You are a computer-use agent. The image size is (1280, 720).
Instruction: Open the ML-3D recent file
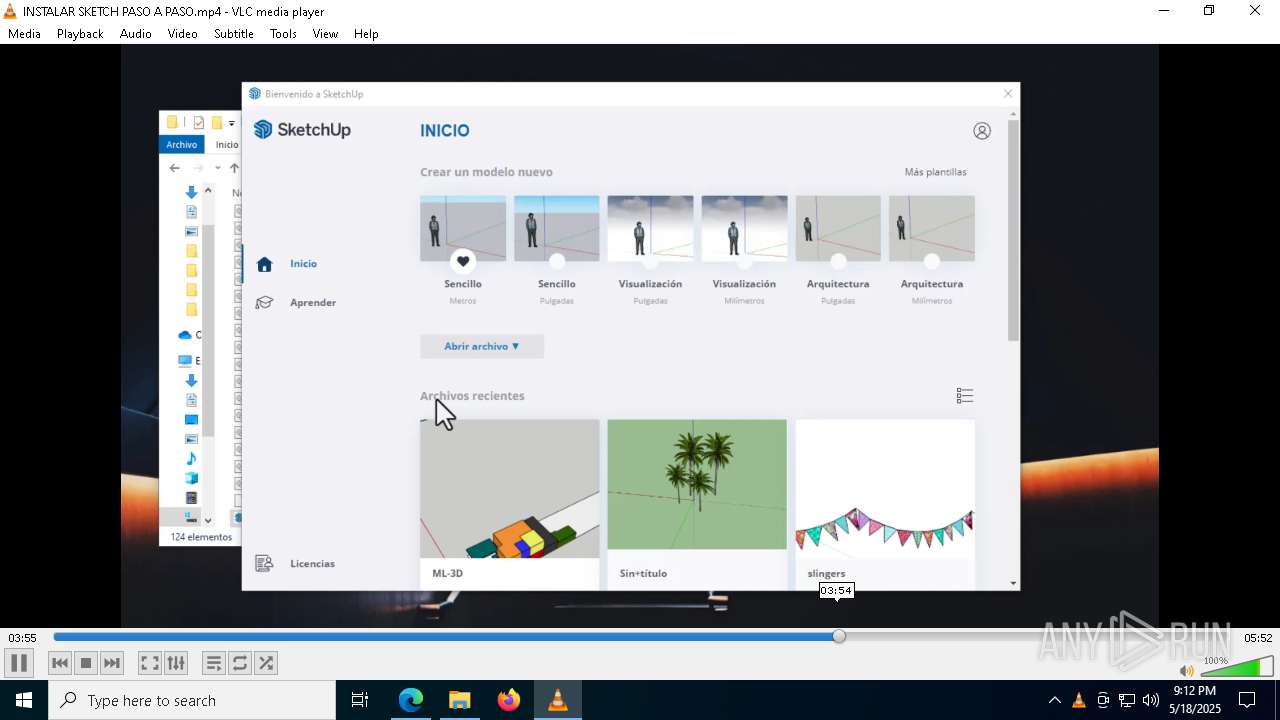tap(510, 504)
